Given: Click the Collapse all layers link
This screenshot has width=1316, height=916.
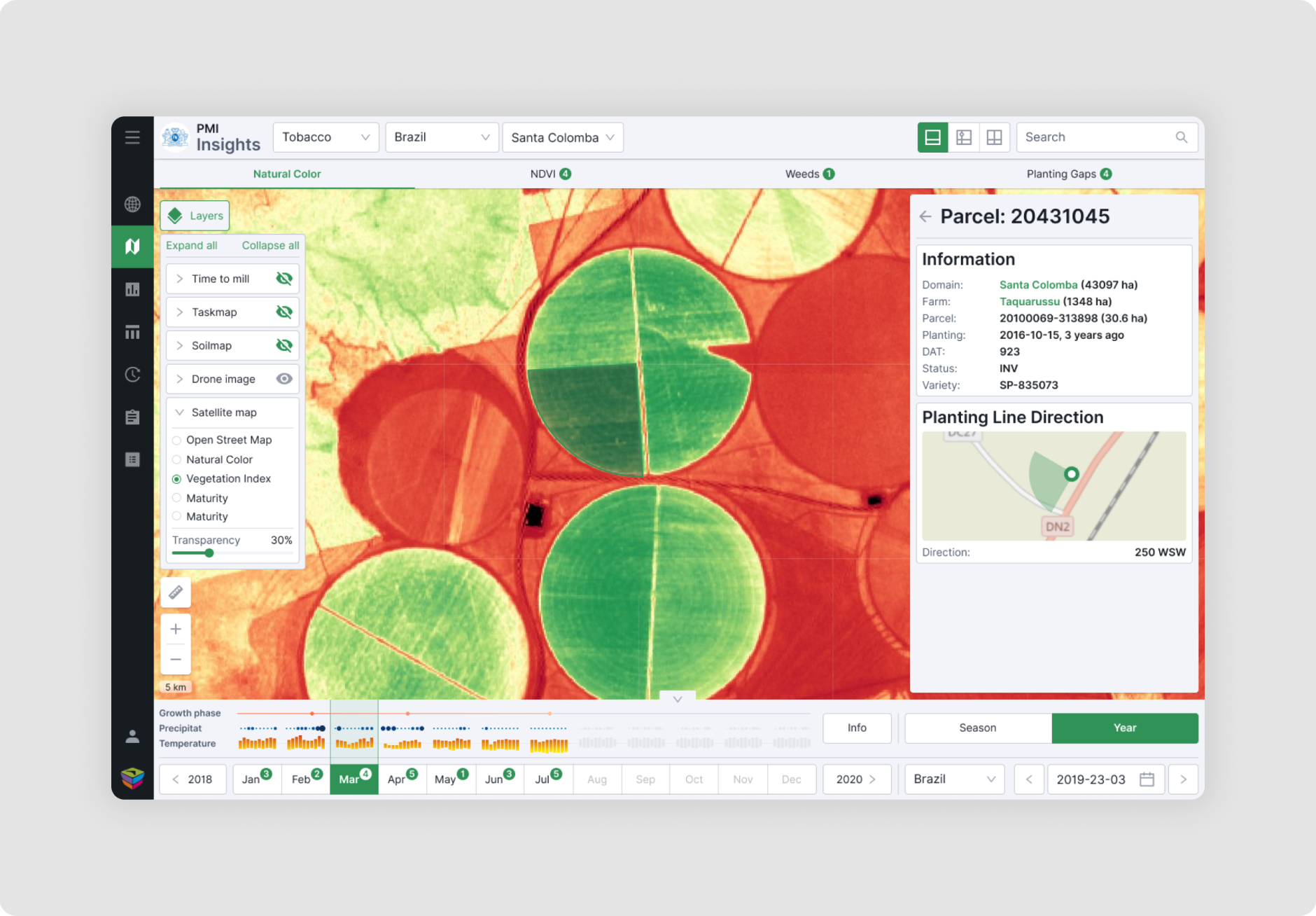Looking at the screenshot, I should 270,245.
